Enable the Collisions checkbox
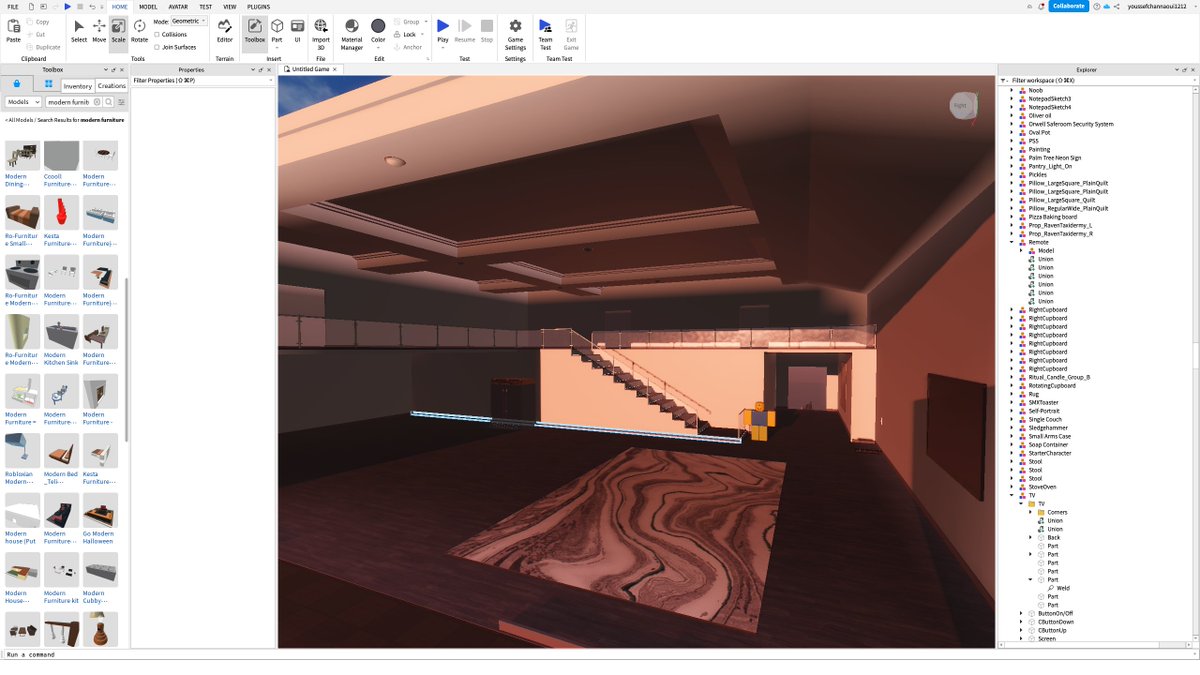Viewport: 1200px width, 675px height. 157,34
